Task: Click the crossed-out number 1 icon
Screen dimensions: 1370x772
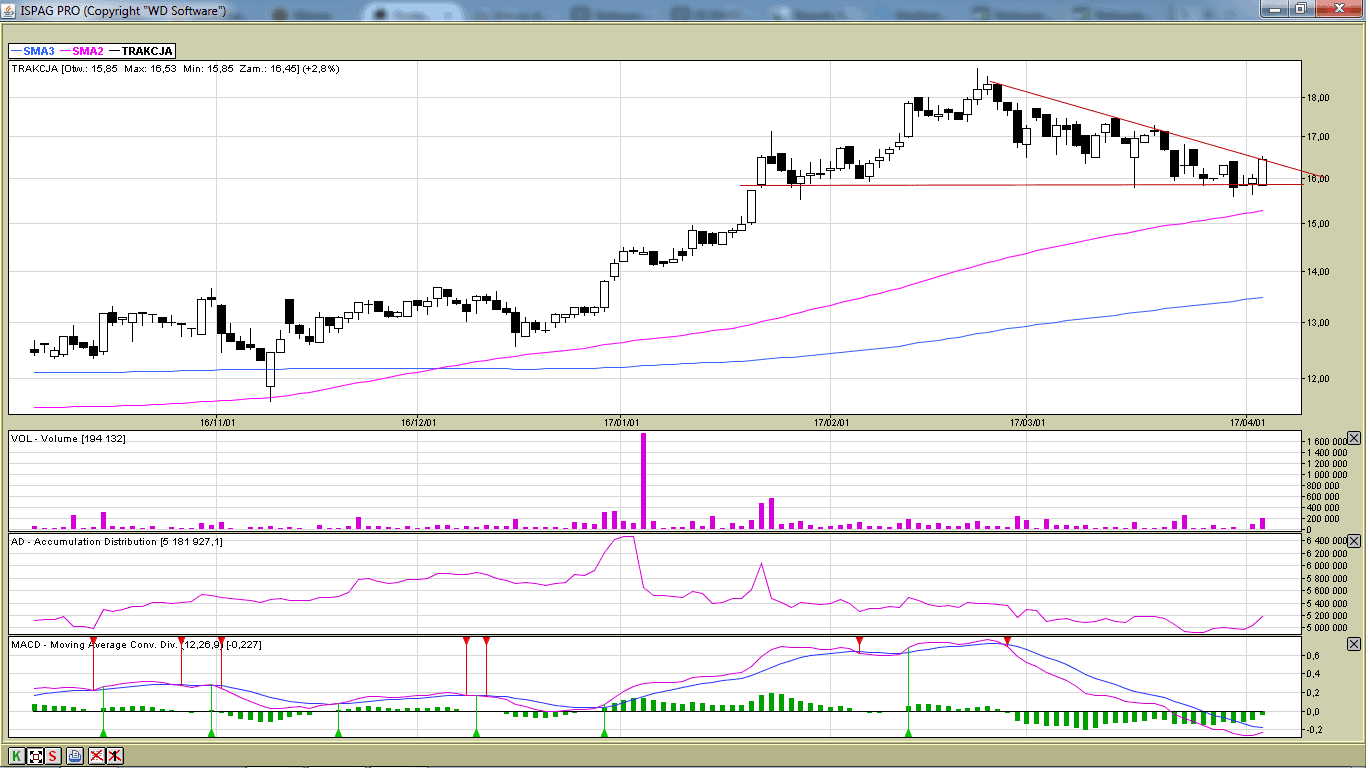Action: [115, 756]
